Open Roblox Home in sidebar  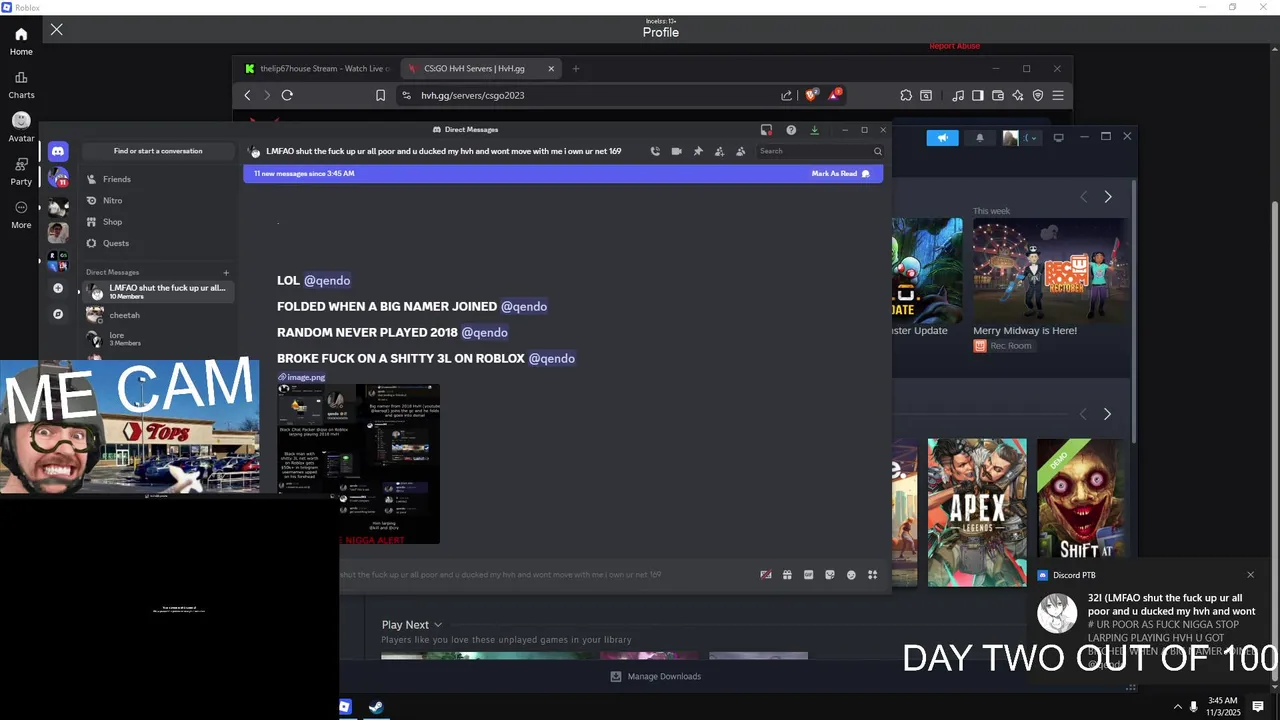pos(21,41)
